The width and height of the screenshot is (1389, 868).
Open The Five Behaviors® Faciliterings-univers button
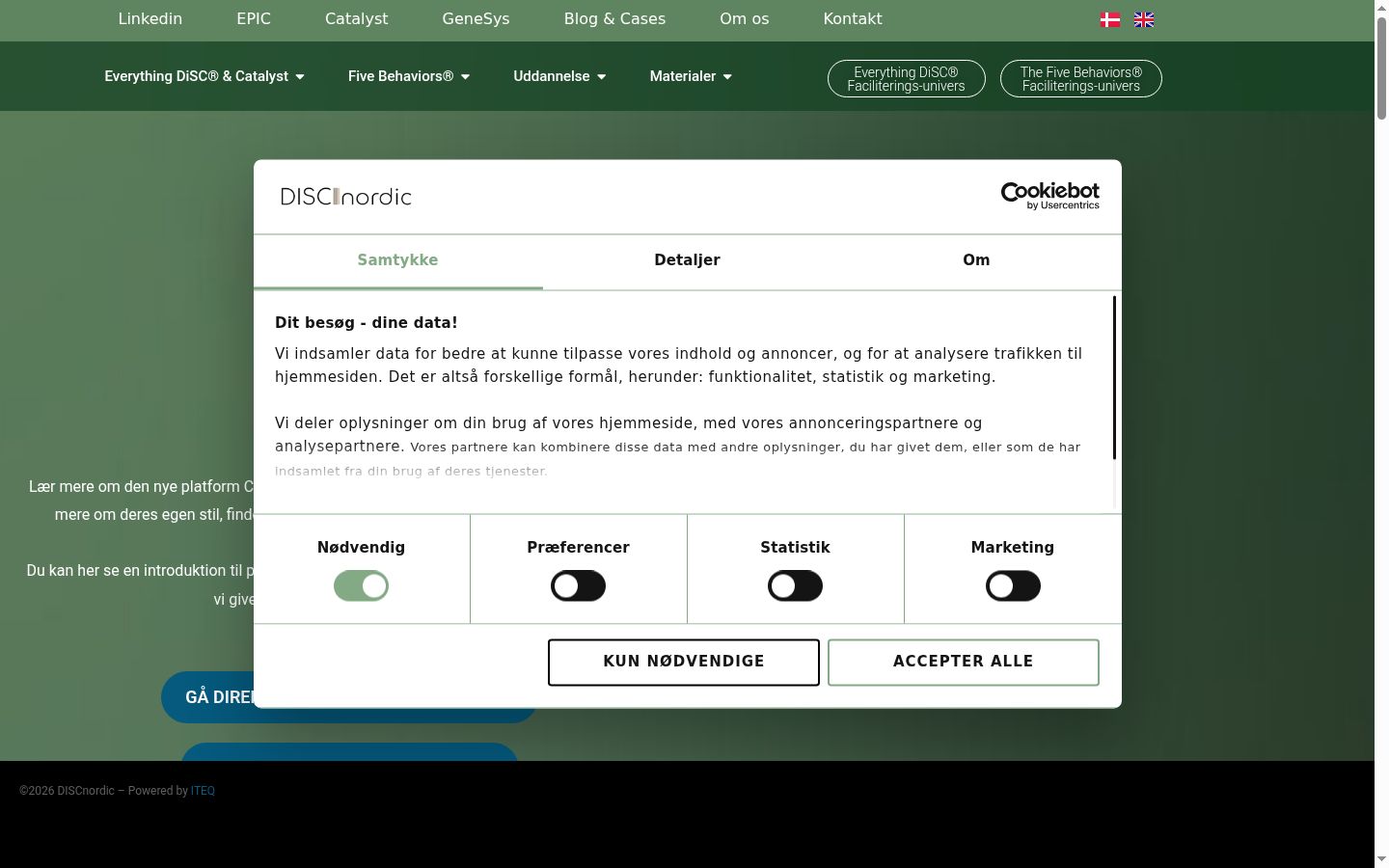[x=1081, y=79]
